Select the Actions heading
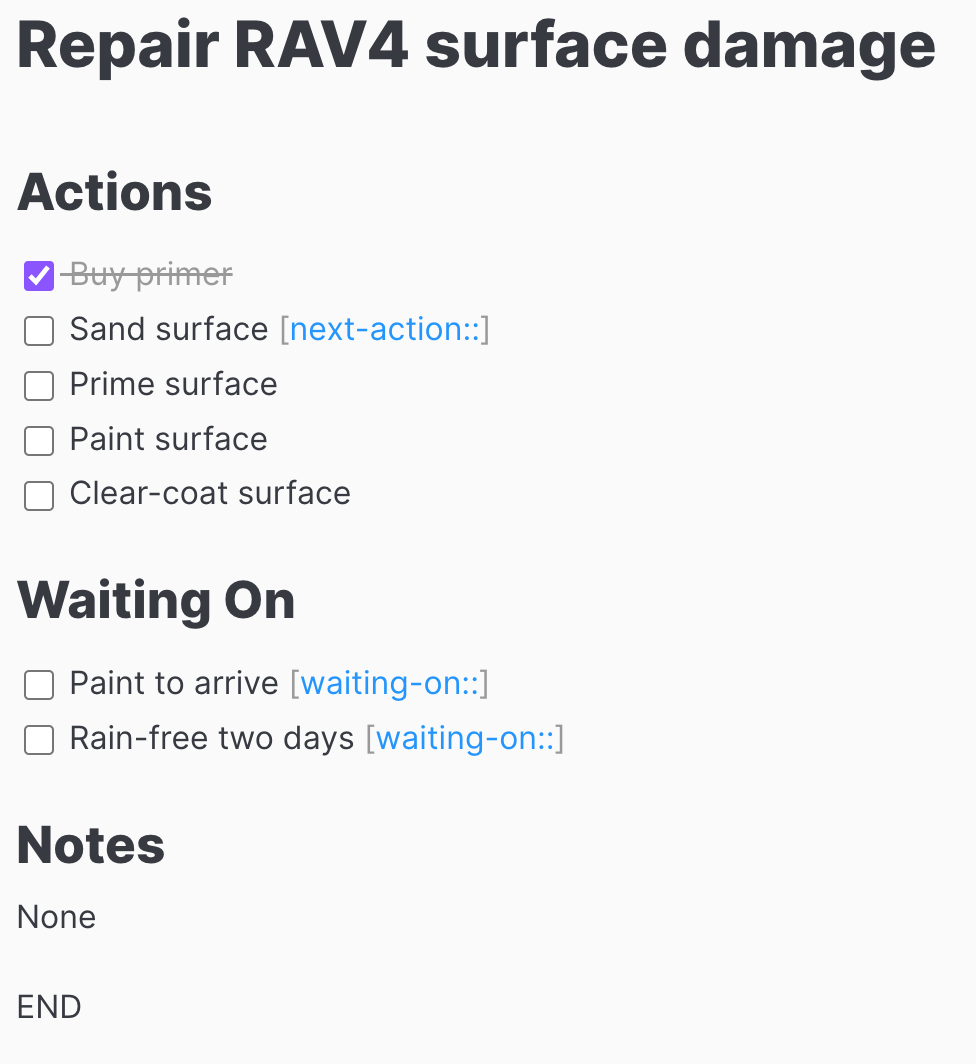This screenshot has width=976, height=1064. click(x=115, y=192)
